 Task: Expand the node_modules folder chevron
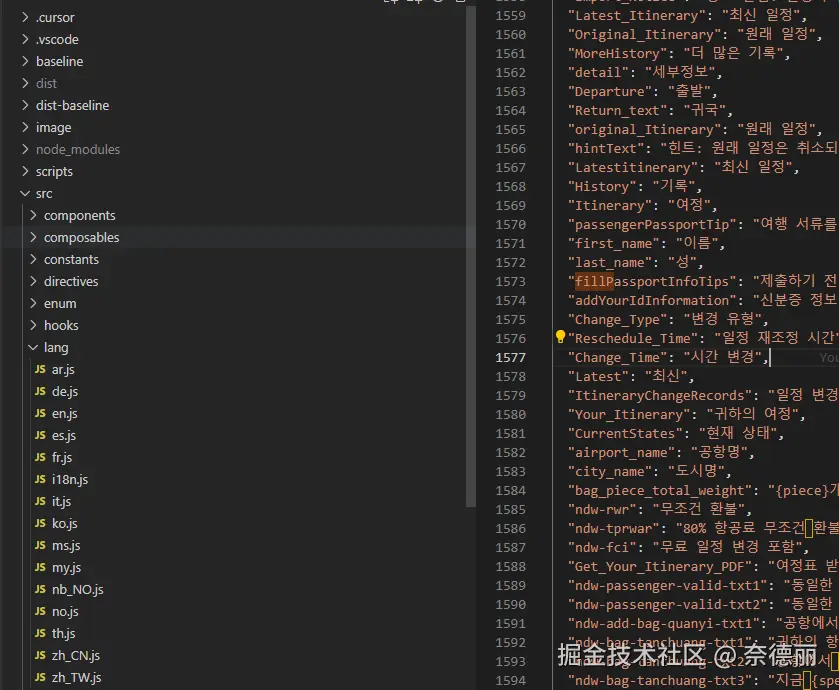[25, 149]
